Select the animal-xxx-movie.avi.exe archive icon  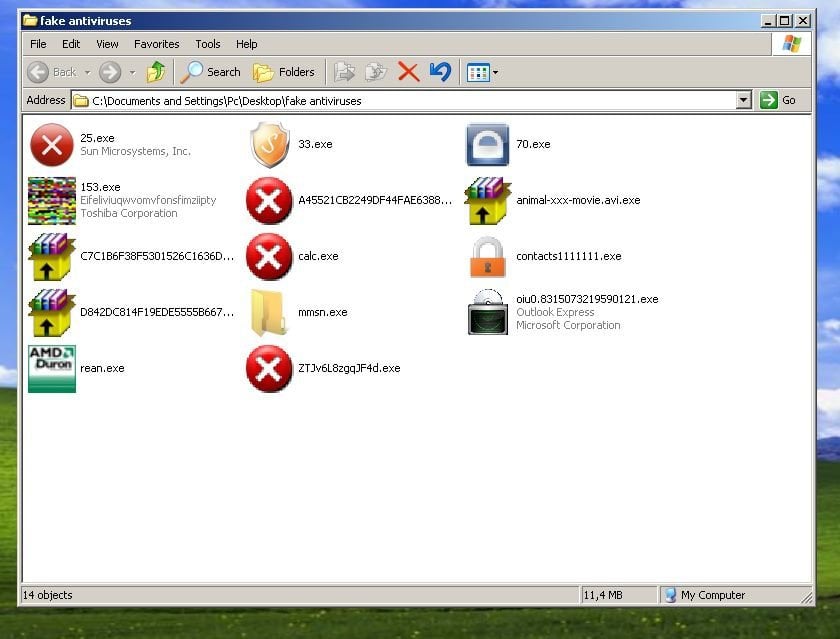pyautogui.click(x=487, y=201)
